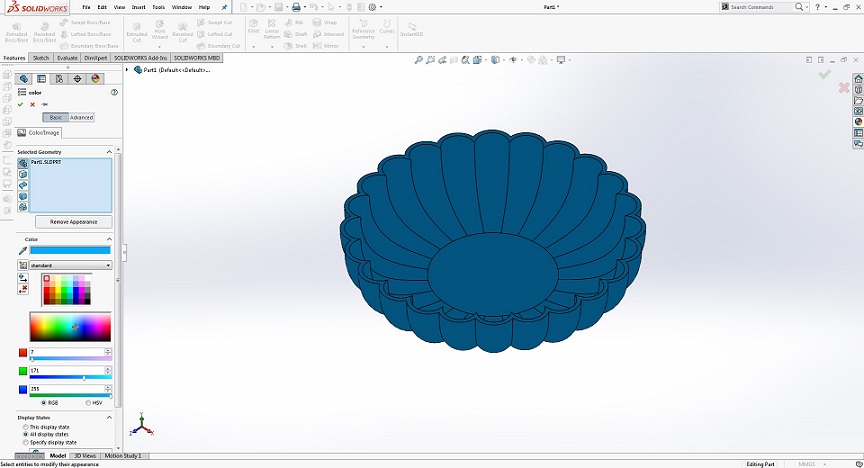
Task: Open the color panel help icon
Action: [x=114, y=92]
